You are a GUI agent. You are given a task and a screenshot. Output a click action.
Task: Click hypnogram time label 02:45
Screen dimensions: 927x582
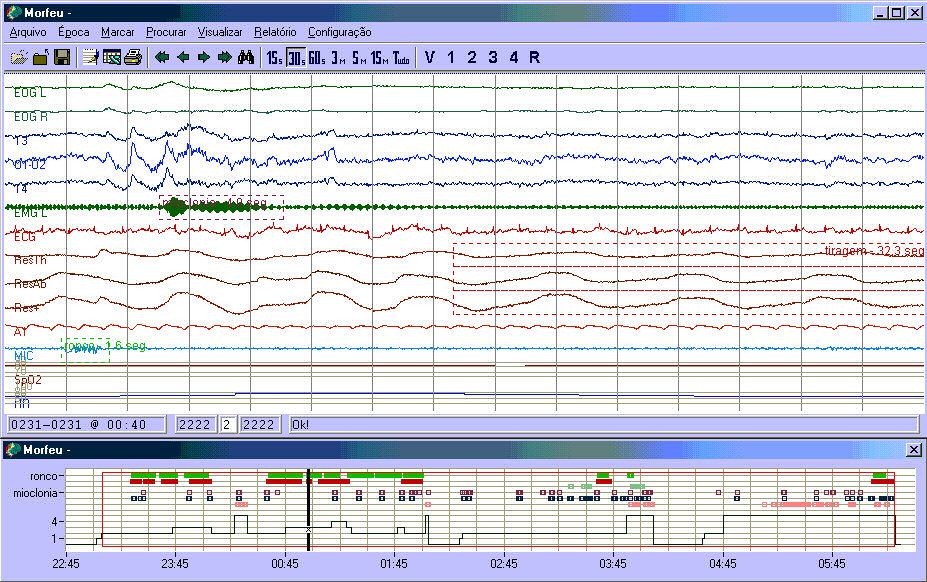pos(504,564)
